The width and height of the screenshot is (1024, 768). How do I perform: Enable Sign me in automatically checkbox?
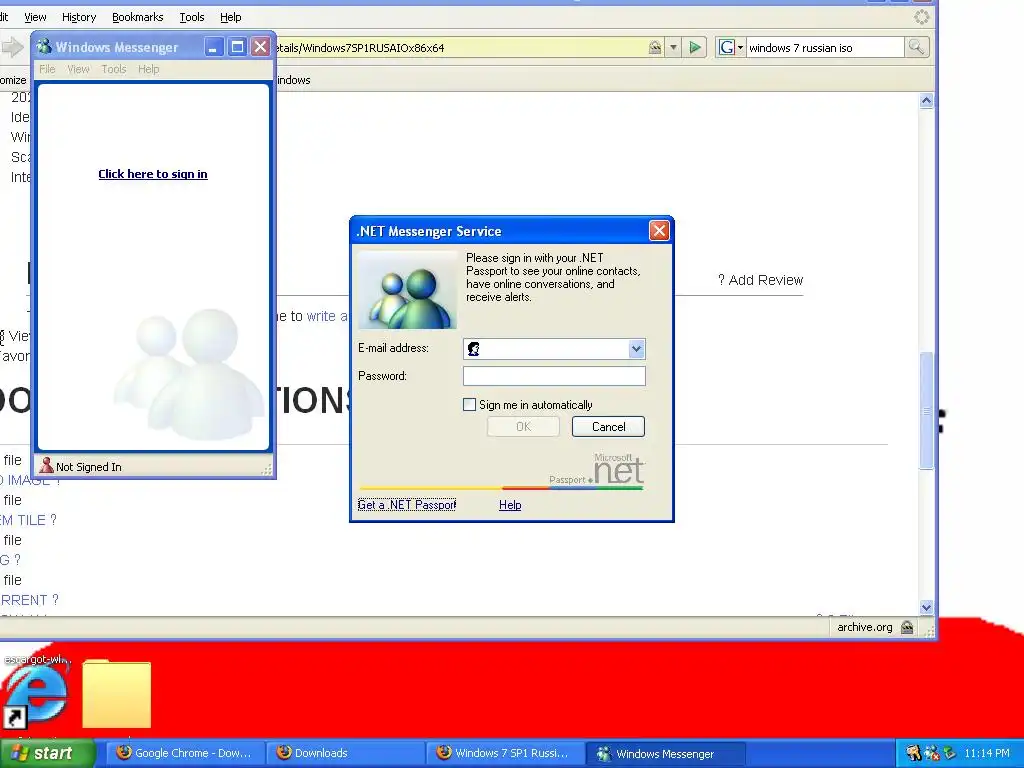tap(469, 404)
